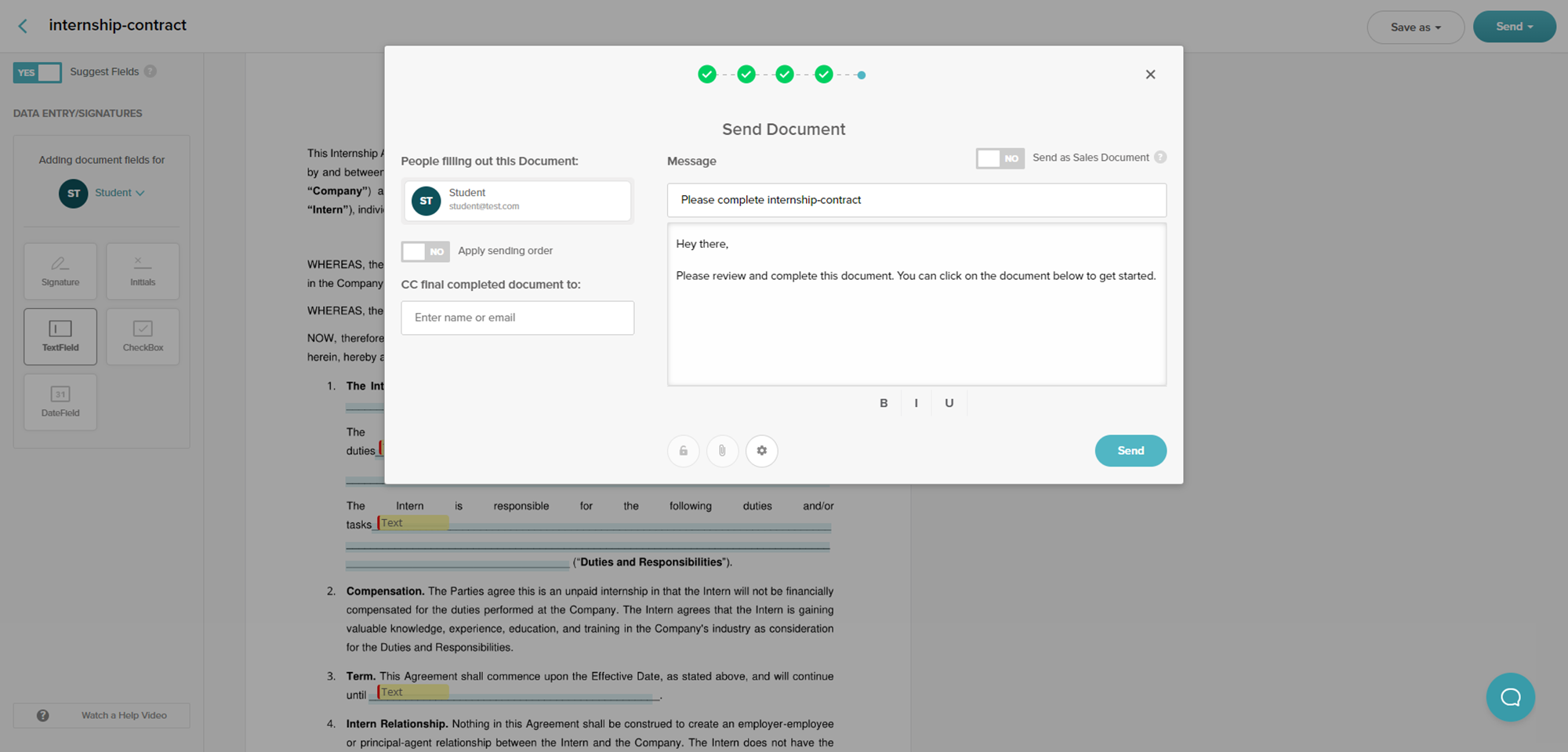Click Watch a Help Video

101,714
